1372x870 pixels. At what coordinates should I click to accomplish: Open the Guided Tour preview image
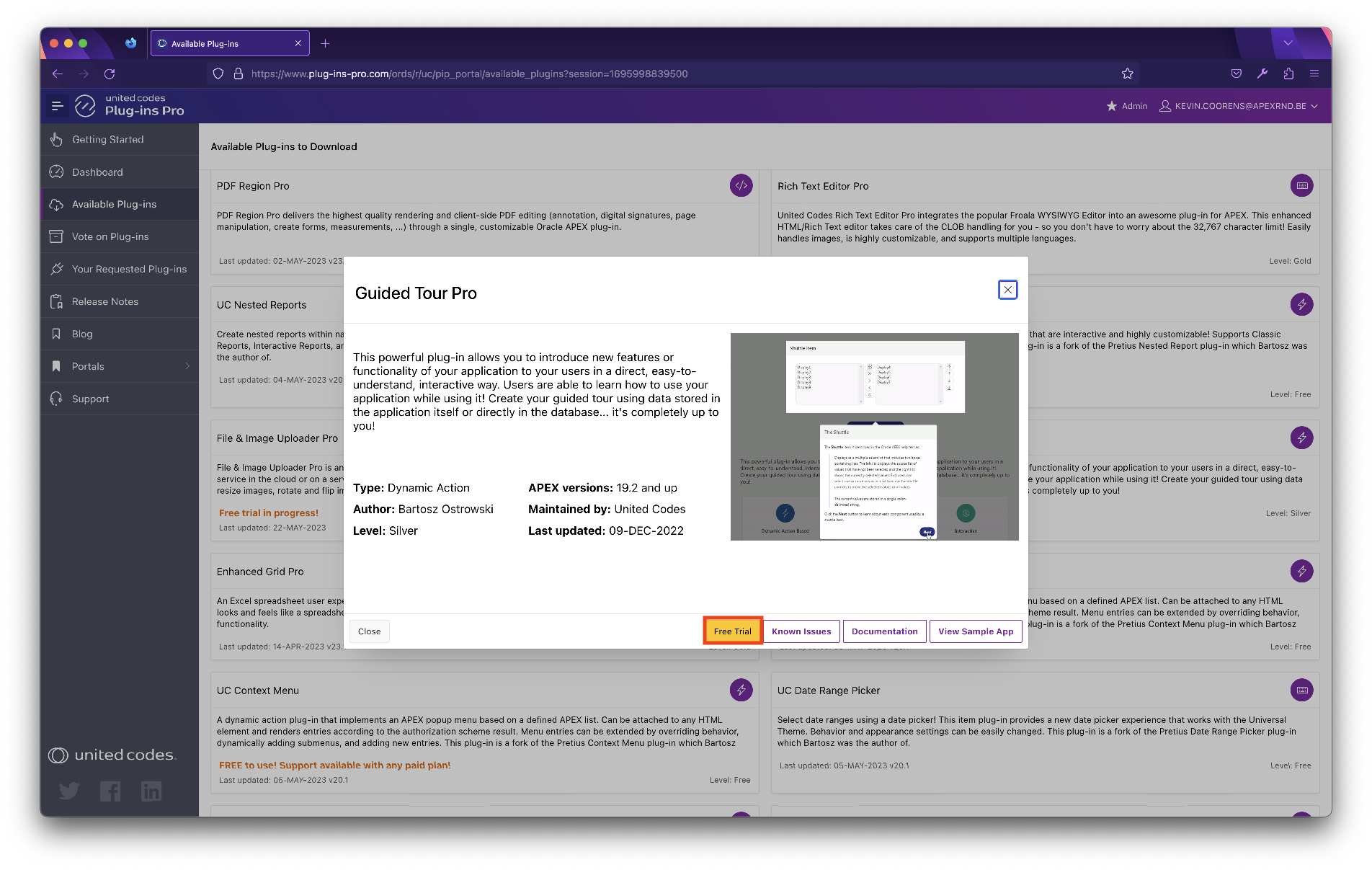874,437
